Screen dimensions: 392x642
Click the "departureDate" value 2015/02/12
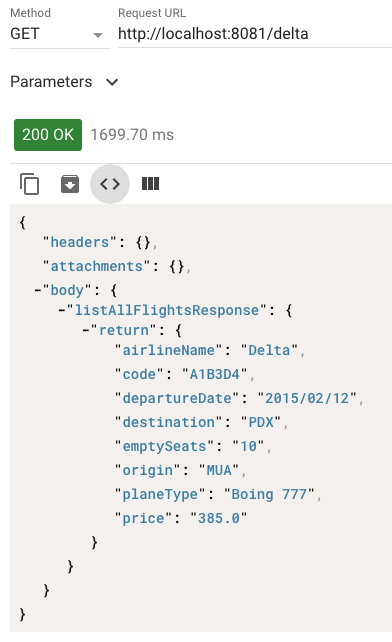[x=307, y=398]
